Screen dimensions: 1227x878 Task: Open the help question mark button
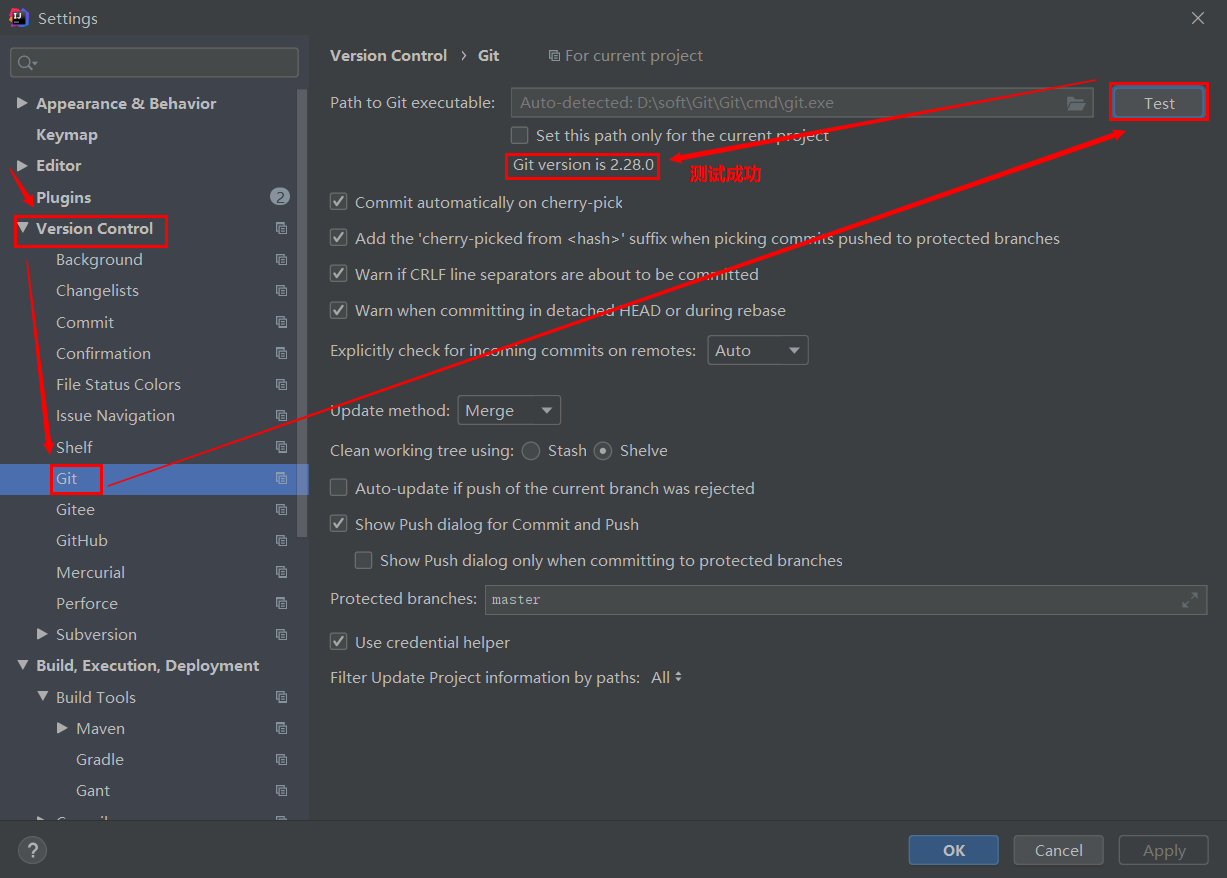[33, 850]
